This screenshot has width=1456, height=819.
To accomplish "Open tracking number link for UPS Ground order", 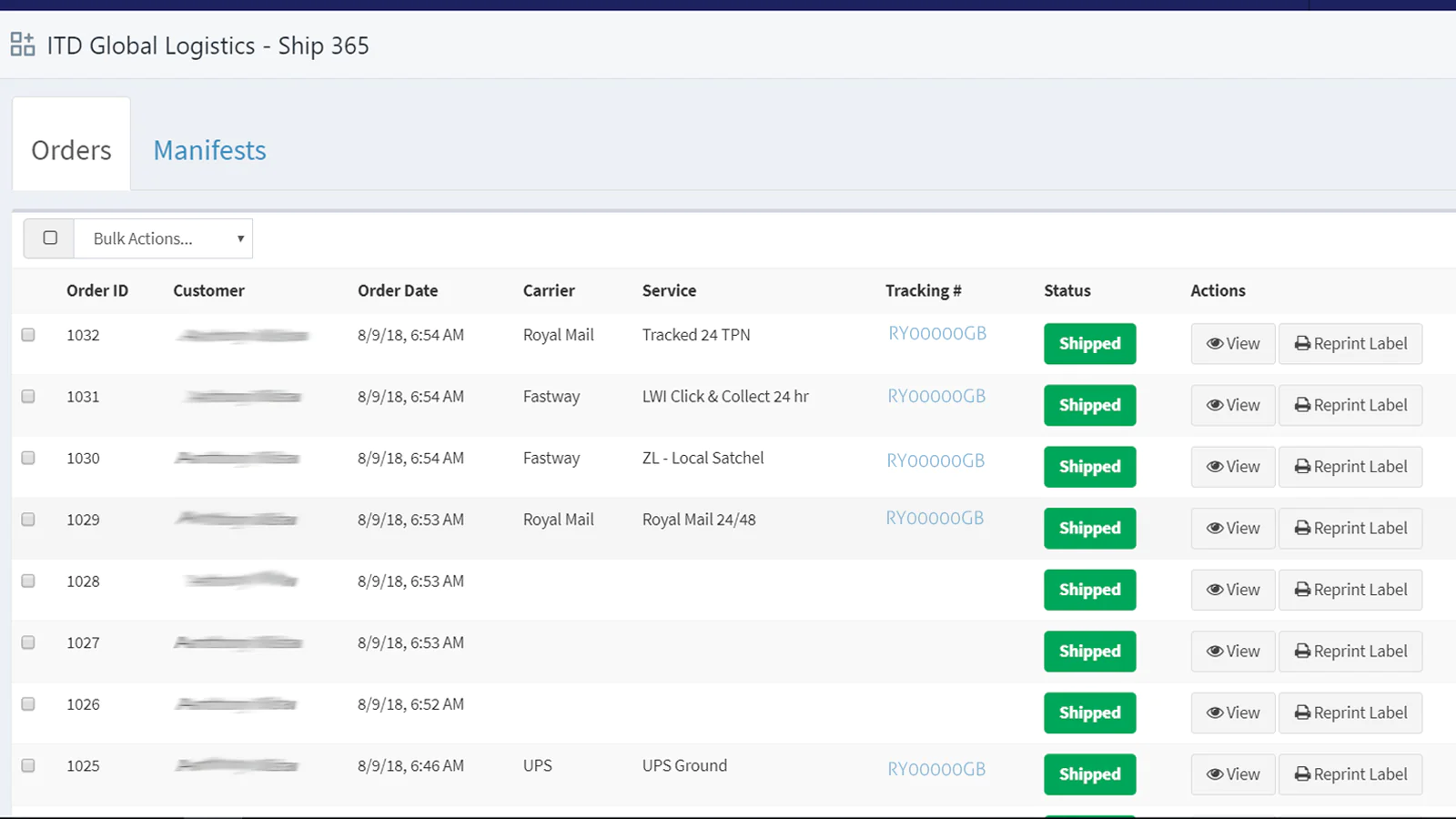I will pos(935,770).
